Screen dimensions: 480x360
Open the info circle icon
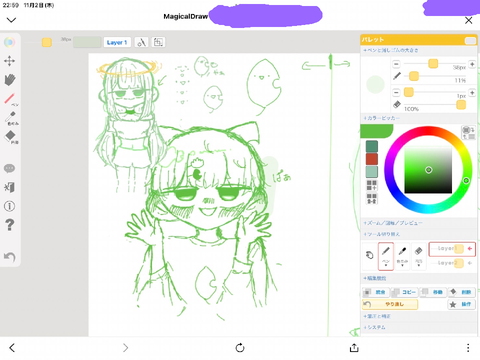(9, 206)
